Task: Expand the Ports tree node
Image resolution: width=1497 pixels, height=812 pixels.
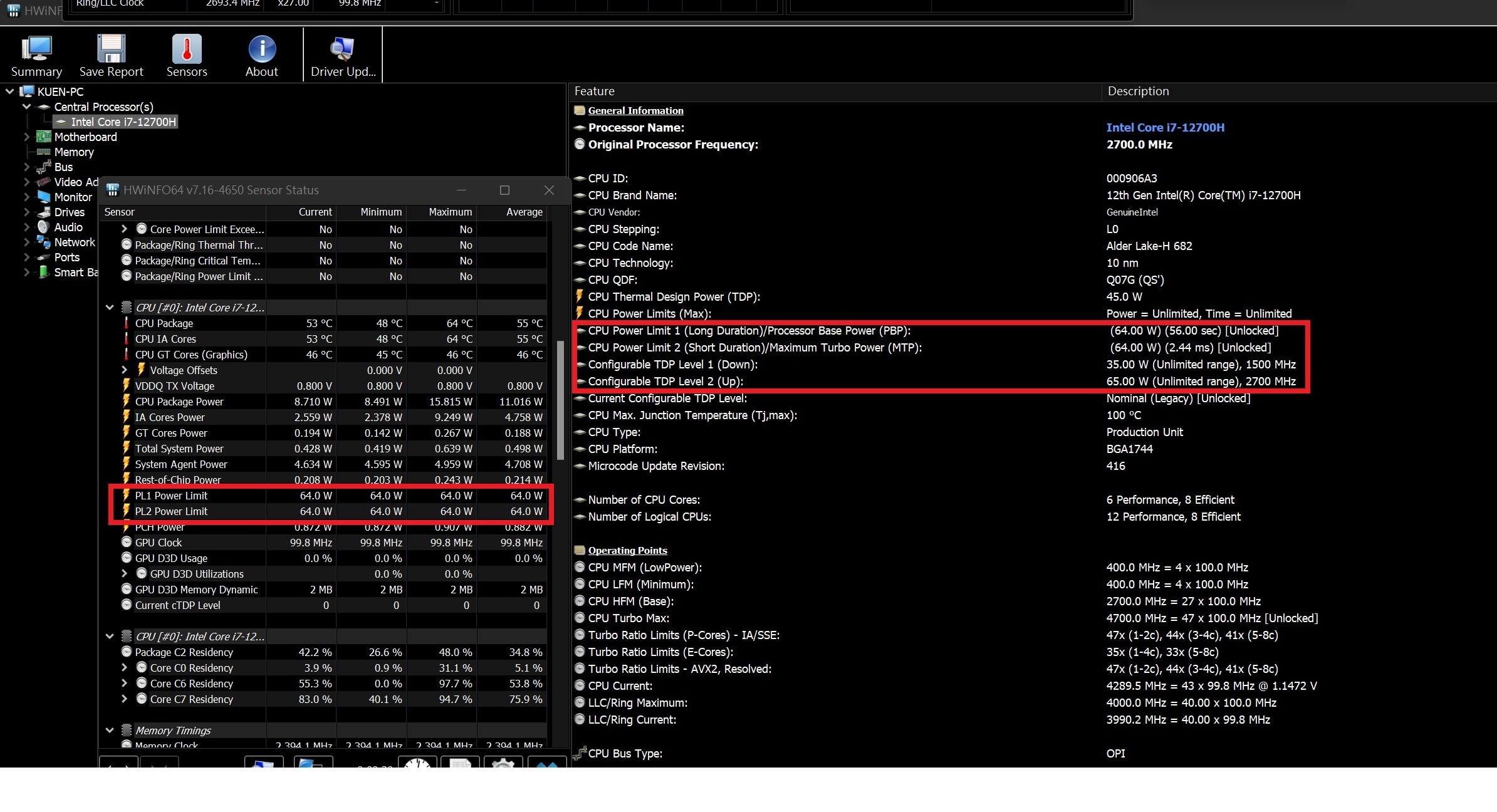Action: [26, 257]
